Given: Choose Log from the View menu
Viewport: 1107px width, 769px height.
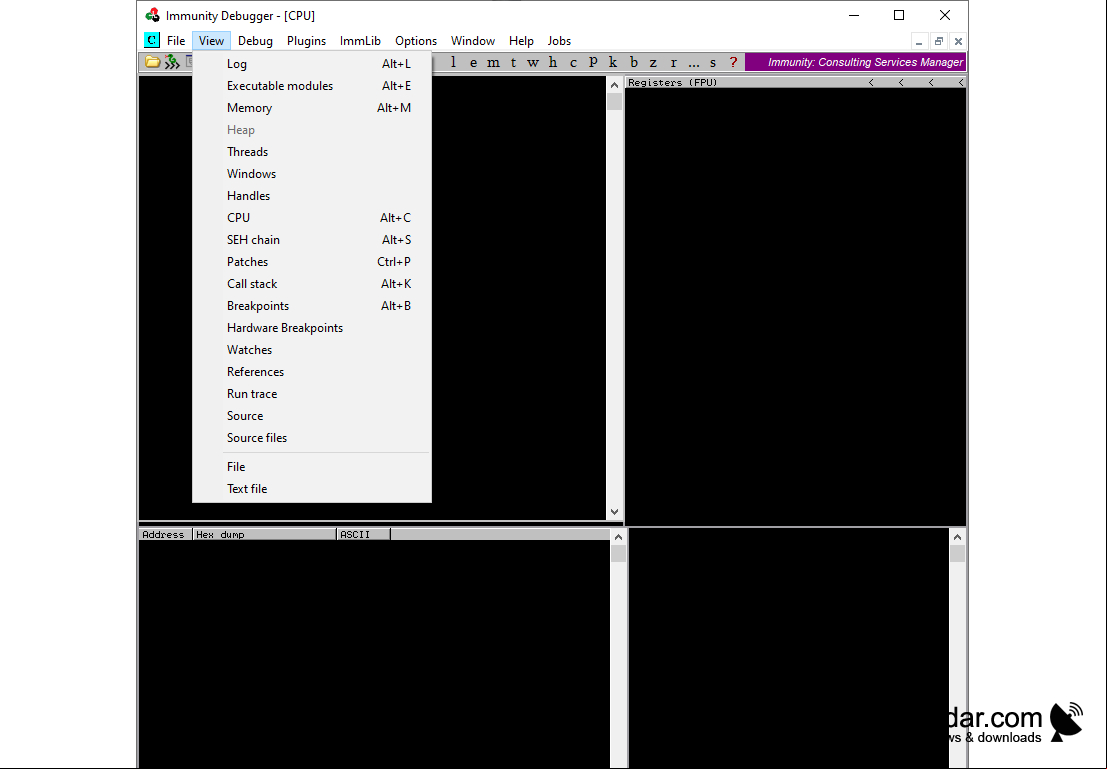Looking at the screenshot, I should pos(312,64).
